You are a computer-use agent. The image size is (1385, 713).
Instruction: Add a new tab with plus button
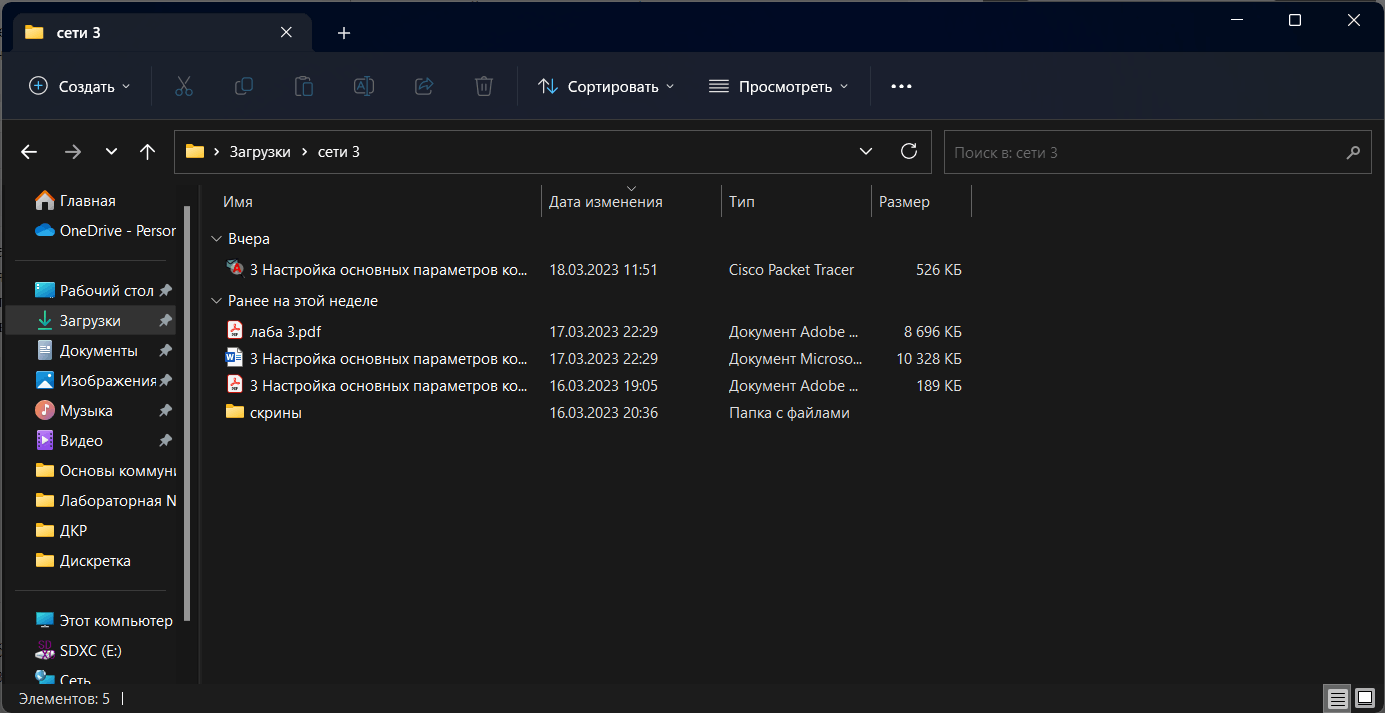[344, 33]
